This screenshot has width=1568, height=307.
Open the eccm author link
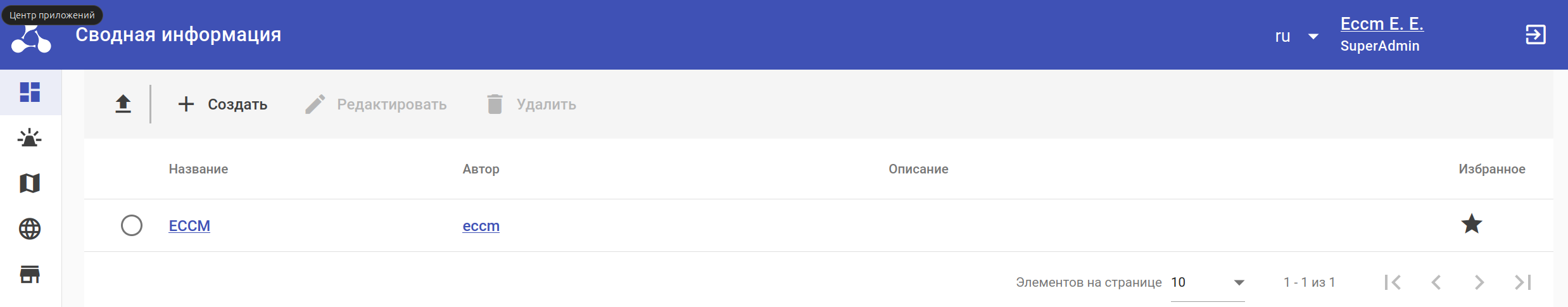pos(481,226)
